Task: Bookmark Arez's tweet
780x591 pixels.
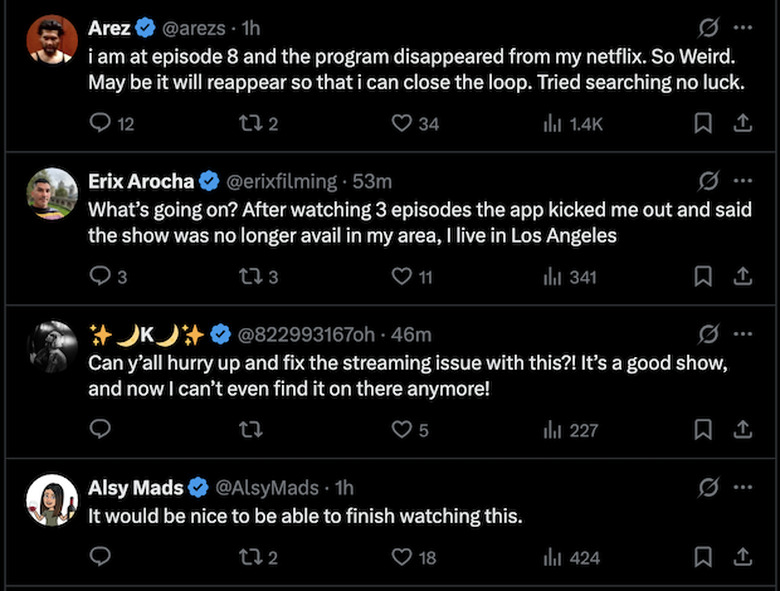Action: (x=703, y=123)
